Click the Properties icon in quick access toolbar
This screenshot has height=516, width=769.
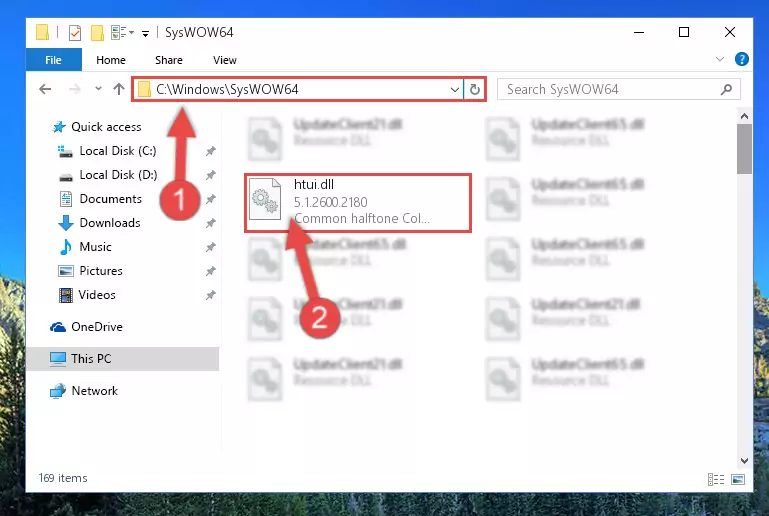75,33
